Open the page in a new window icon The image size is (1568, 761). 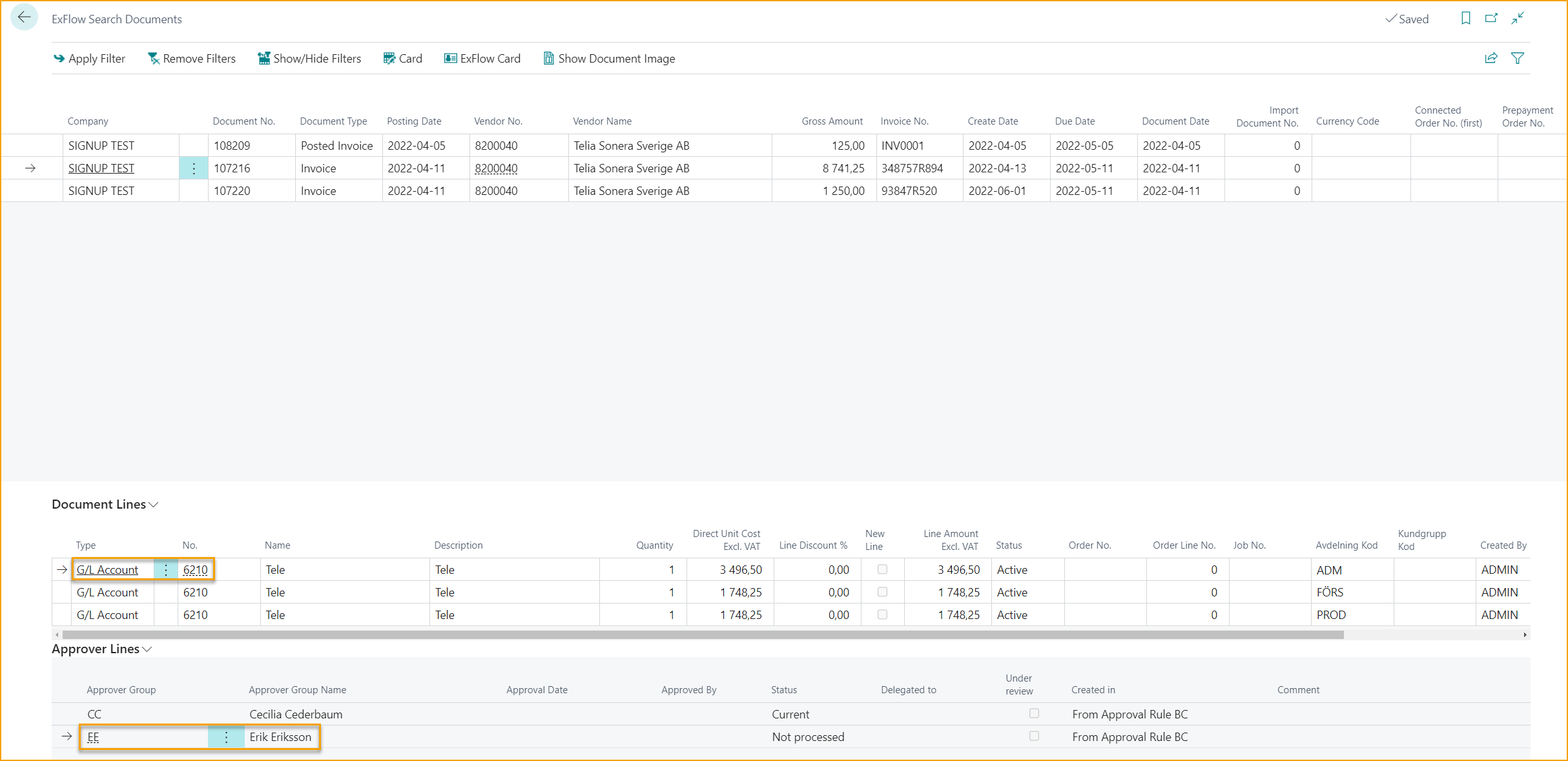(x=1491, y=18)
